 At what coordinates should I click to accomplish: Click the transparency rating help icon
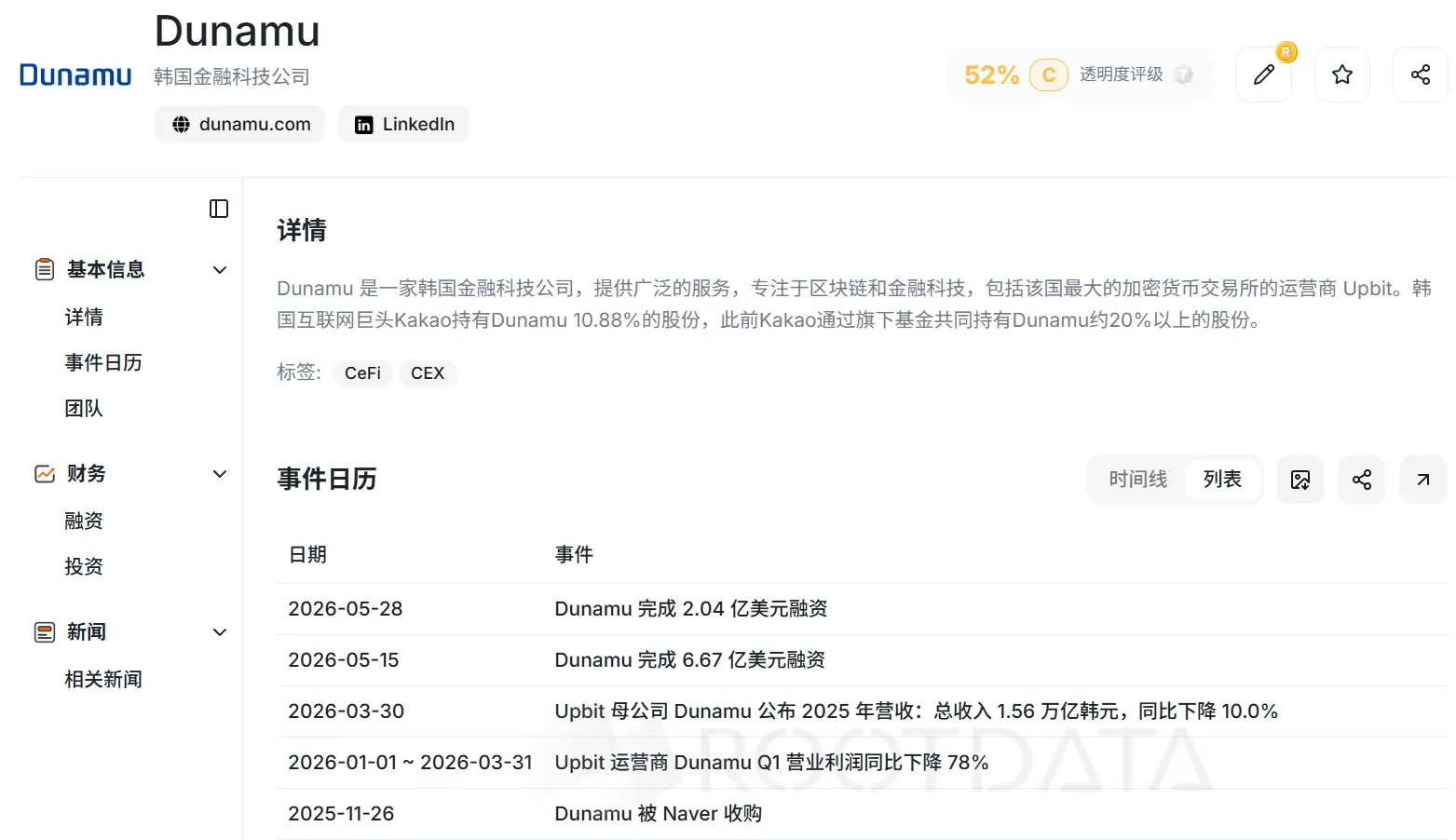[1183, 75]
